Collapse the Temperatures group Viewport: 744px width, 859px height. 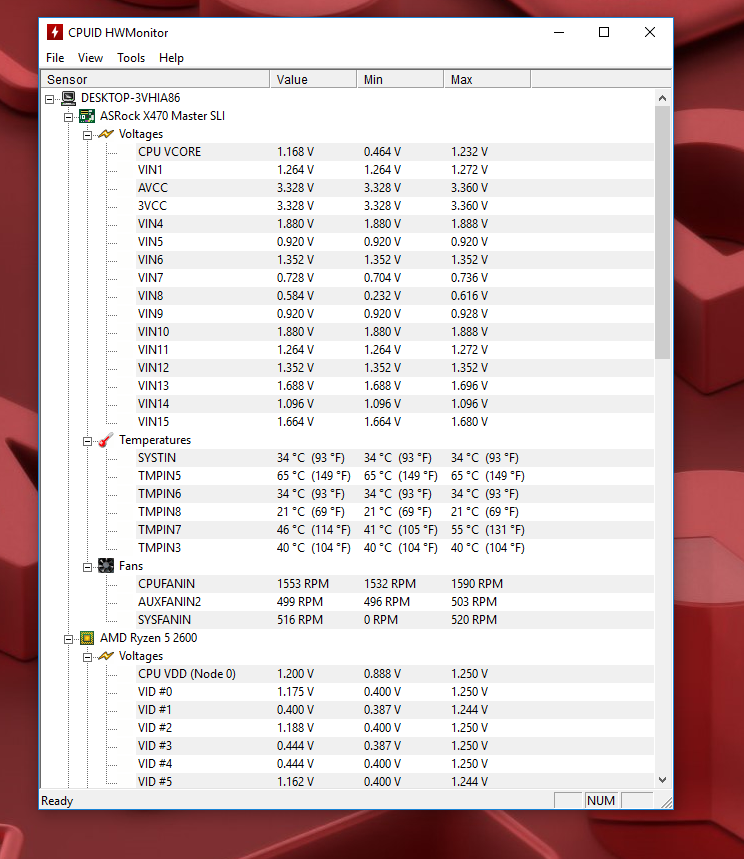(87, 441)
